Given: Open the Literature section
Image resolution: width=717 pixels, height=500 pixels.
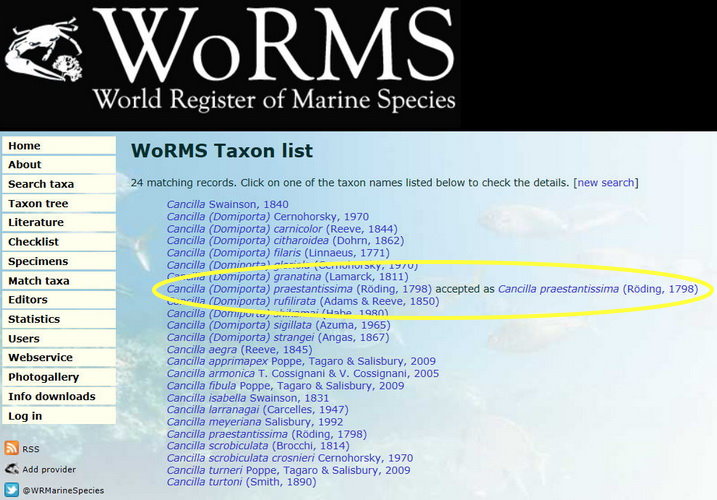Looking at the screenshot, I should pyautogui.click(x=59, y=223).
